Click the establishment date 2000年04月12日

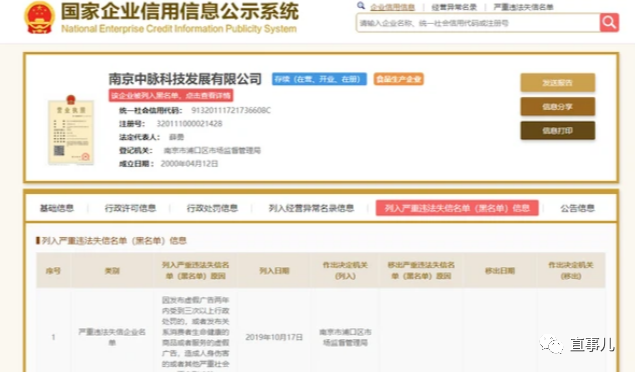pyautogui.click(x=190, y=164)
